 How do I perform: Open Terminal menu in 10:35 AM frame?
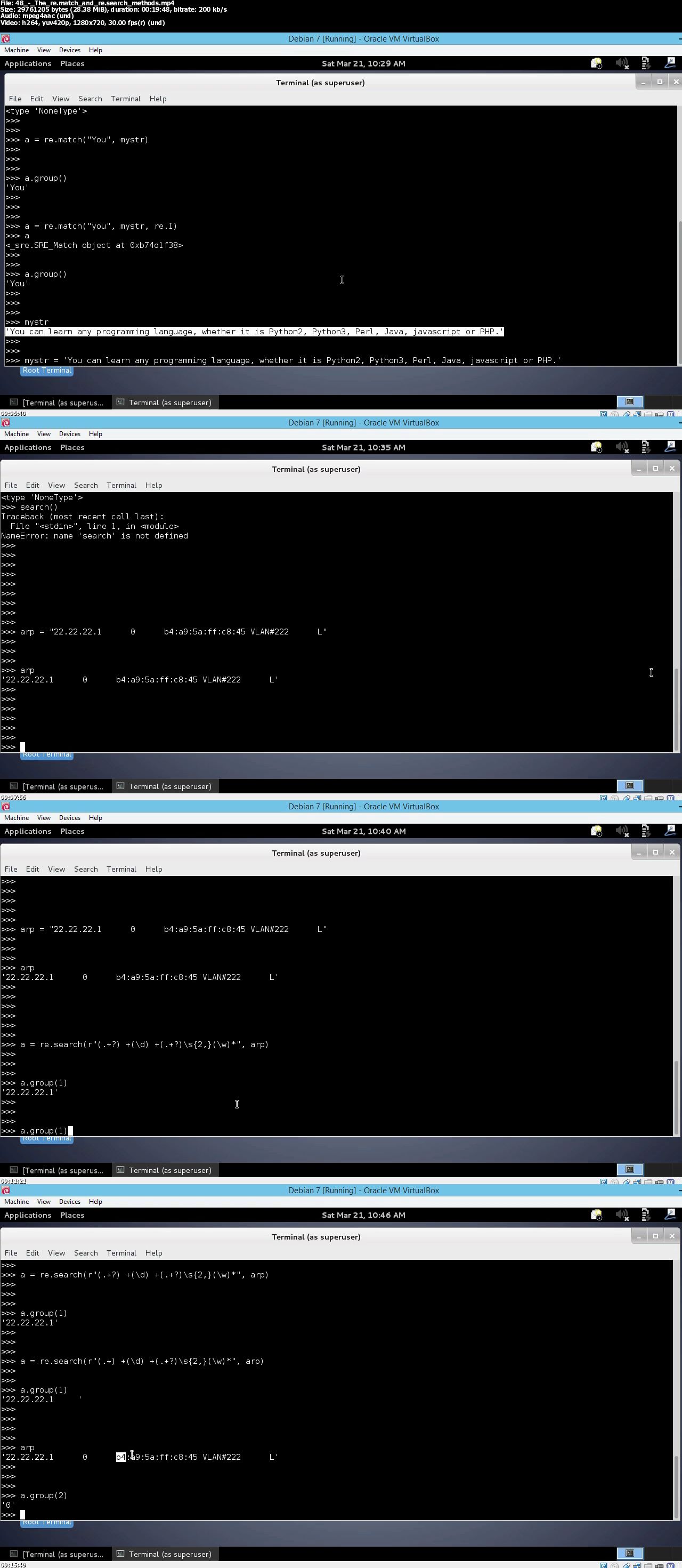(121, 485)
